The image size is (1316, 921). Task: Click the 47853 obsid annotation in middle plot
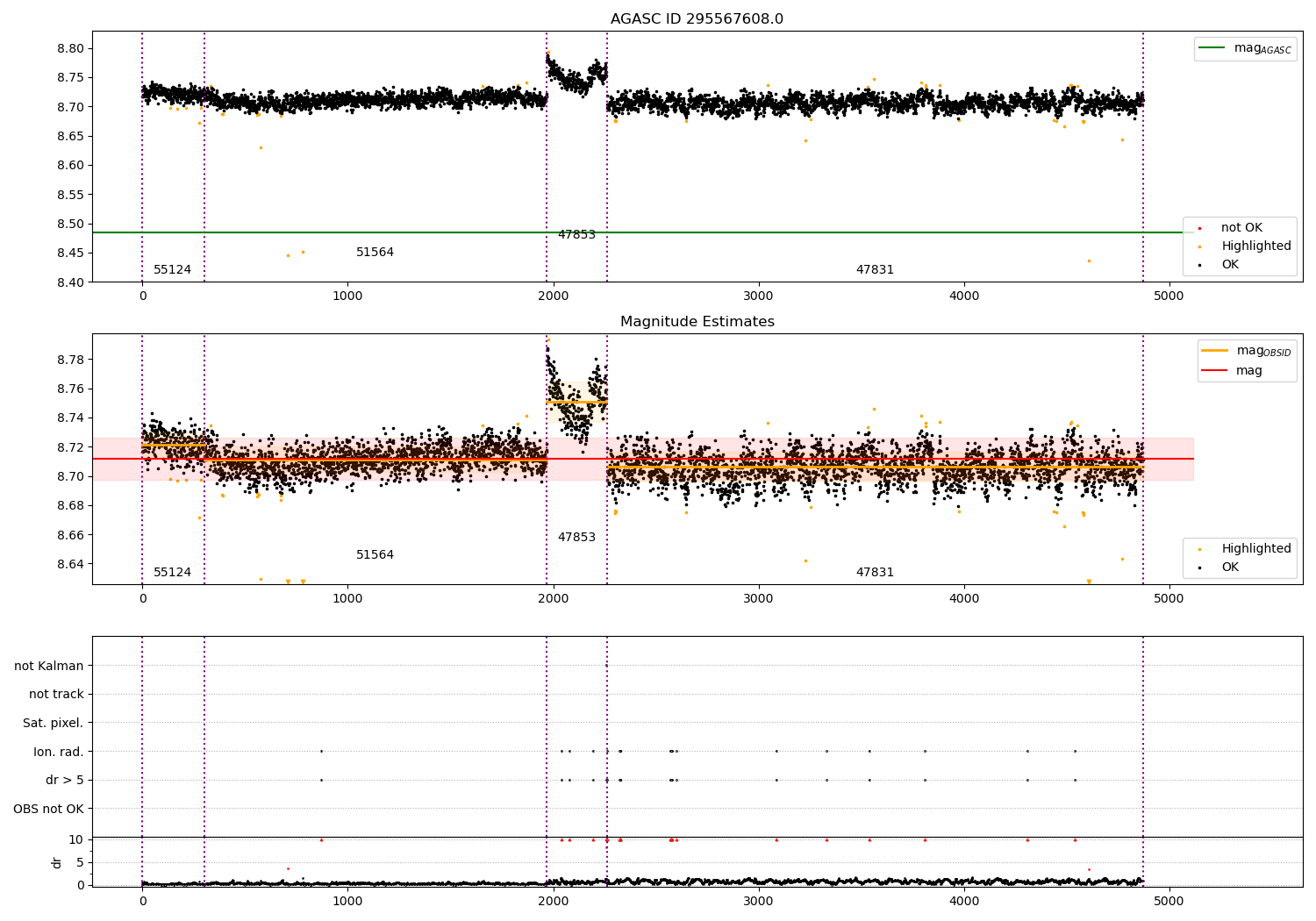pyautogui.click(x=577, y=538)
